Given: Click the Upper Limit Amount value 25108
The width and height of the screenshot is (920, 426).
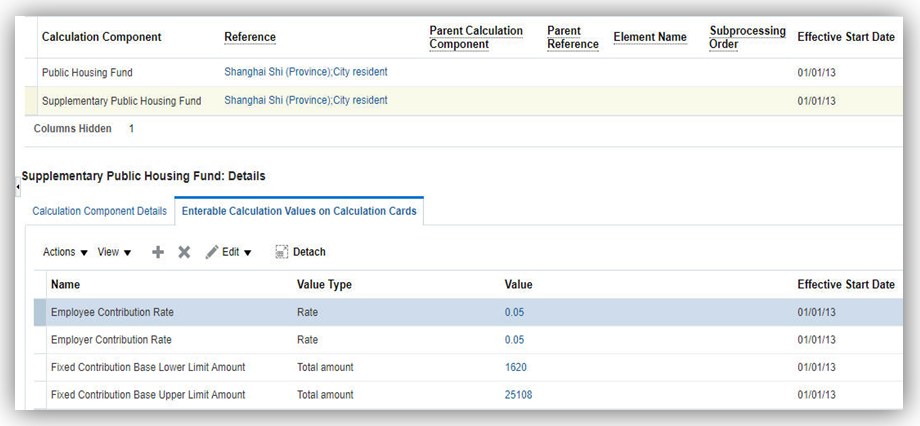Looking at the screenshot, I should [518, 395].
